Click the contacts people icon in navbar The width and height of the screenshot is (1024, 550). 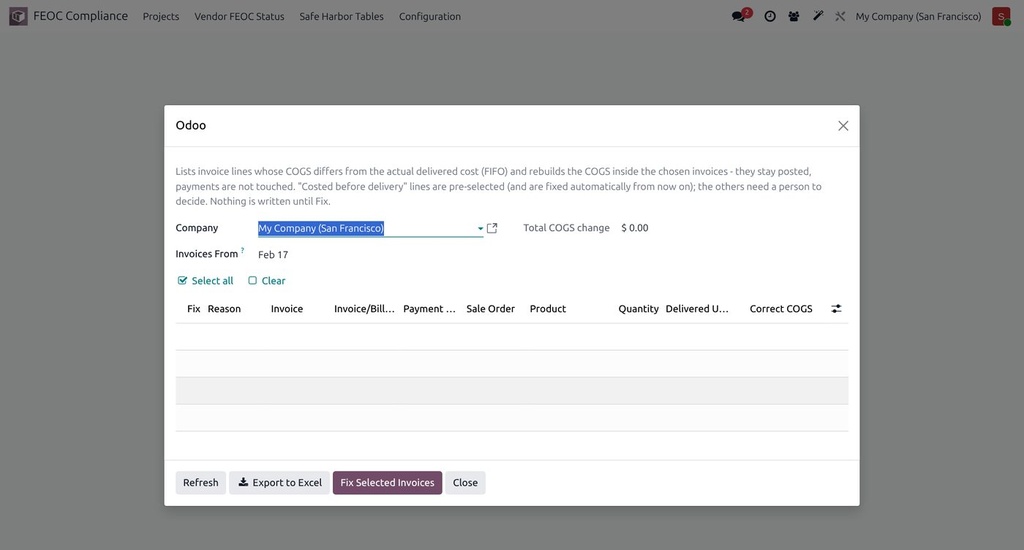[793, 16]
